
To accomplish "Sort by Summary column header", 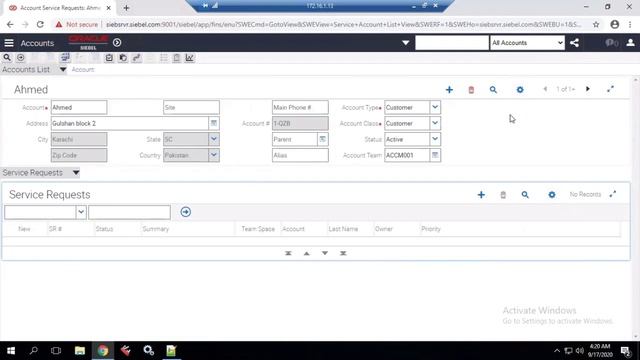I will tap(156, 229).
